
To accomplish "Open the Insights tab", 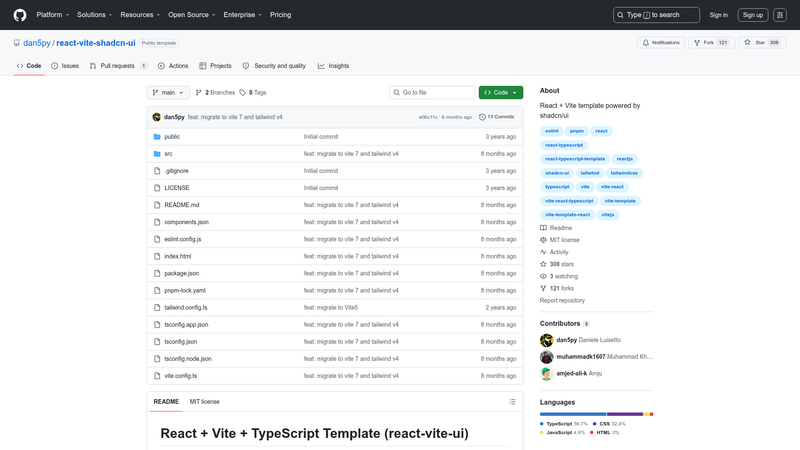I will pos(334,66).
